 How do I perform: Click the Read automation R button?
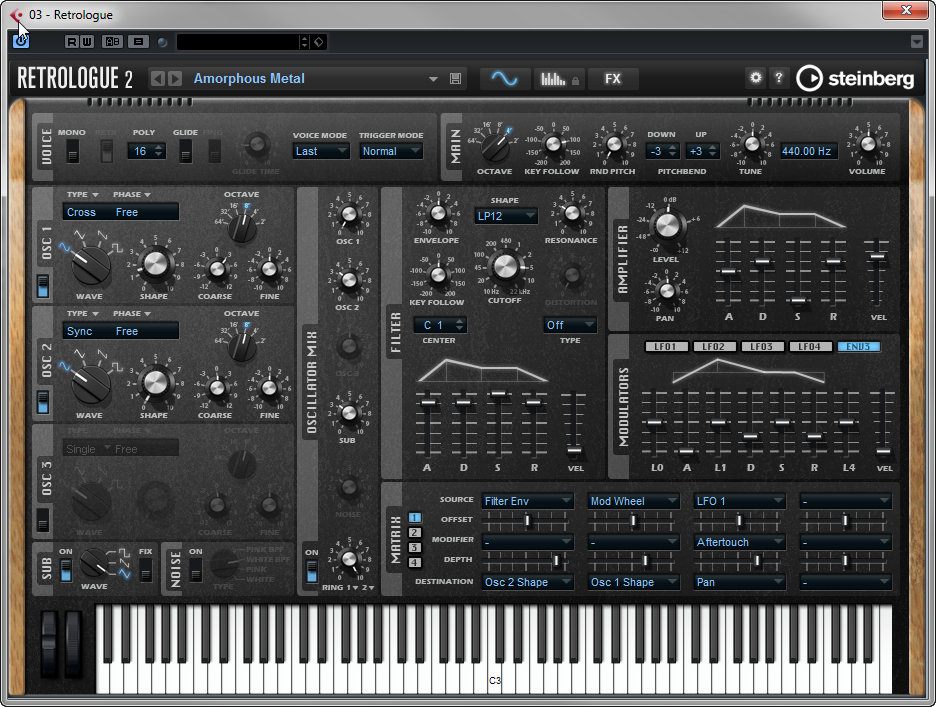(72, 42)
